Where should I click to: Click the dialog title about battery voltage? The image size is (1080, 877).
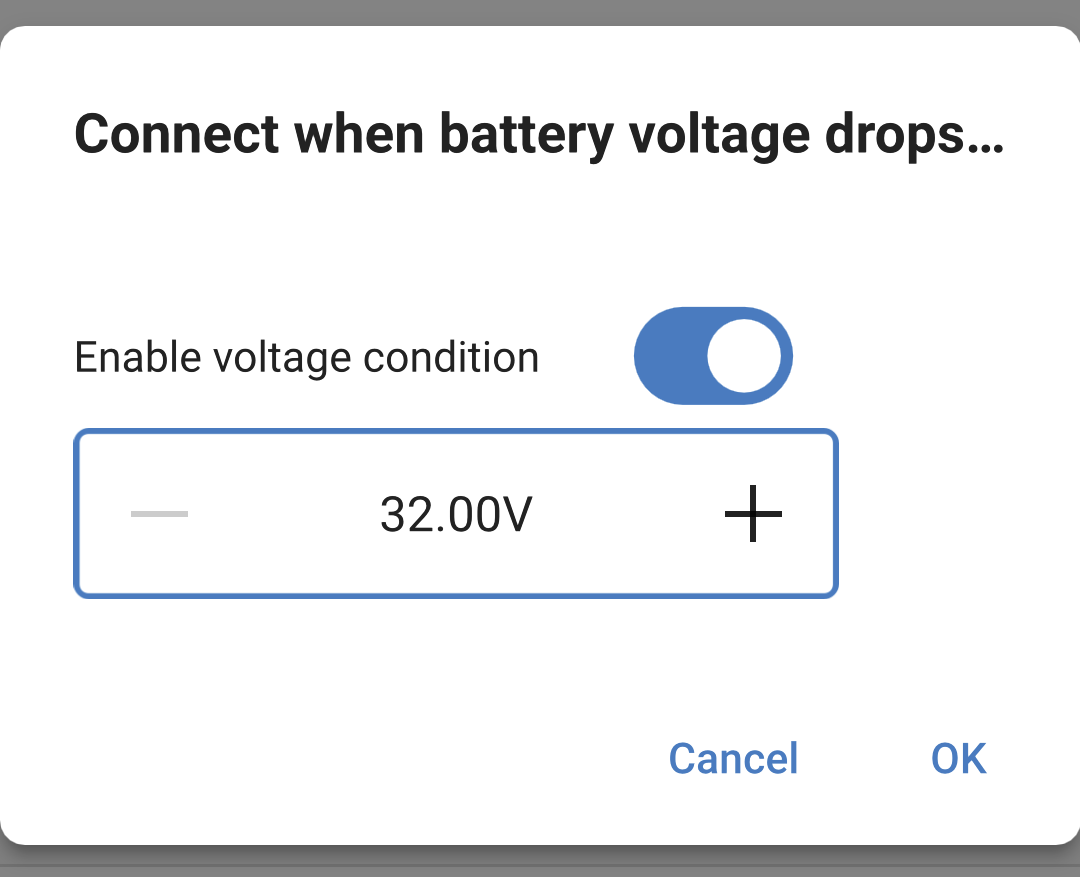[x=540, y=134]
